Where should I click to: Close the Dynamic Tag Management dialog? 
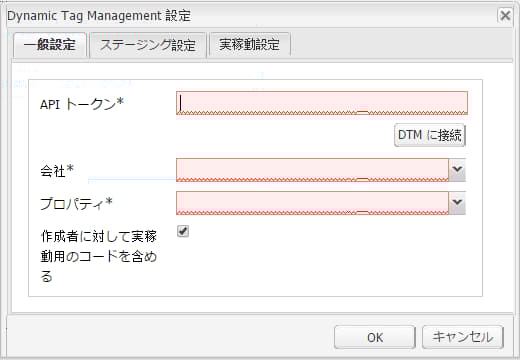point(505,15)
